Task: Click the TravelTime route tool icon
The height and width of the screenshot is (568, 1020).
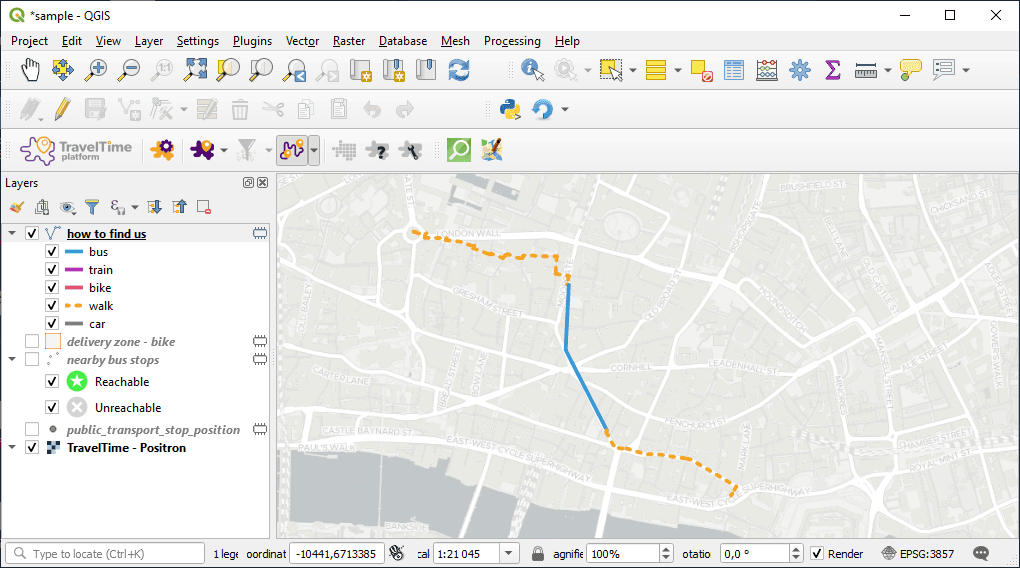Action: [291, 150]
